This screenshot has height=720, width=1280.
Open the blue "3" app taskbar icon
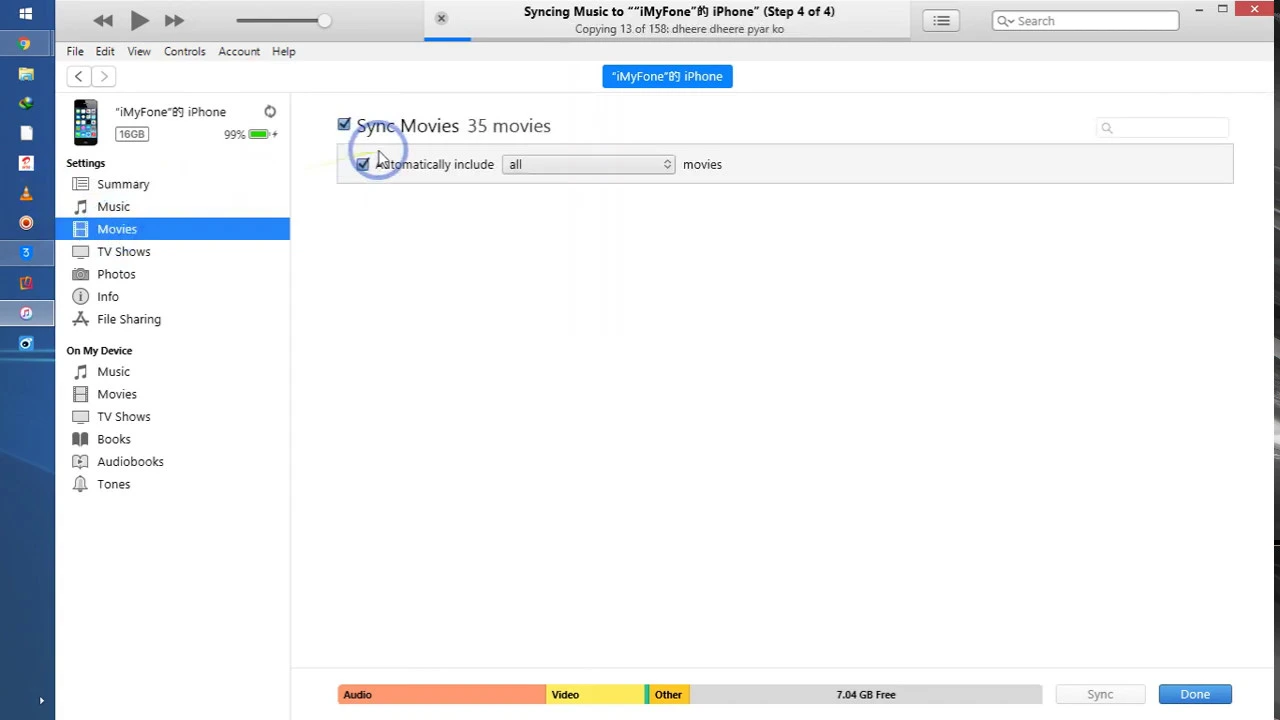[x=26, y=253]
